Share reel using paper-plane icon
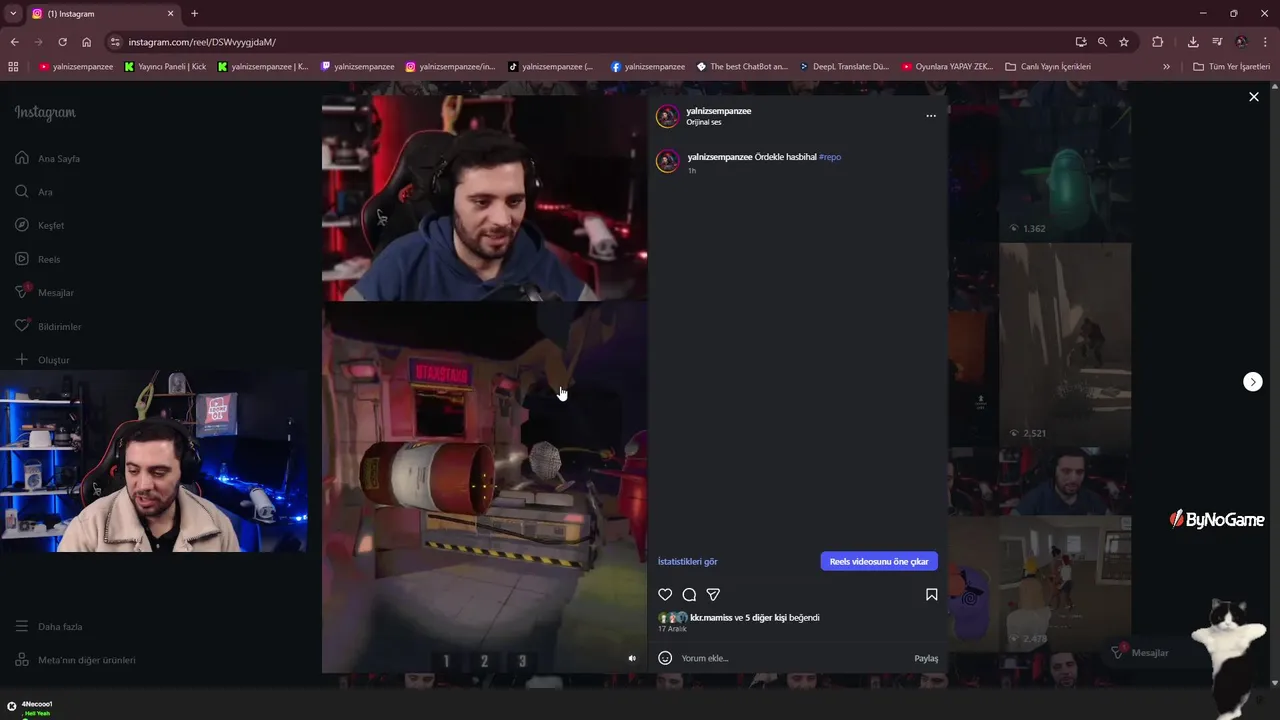The image size is (1280, 720). click(x=713, y=594)
